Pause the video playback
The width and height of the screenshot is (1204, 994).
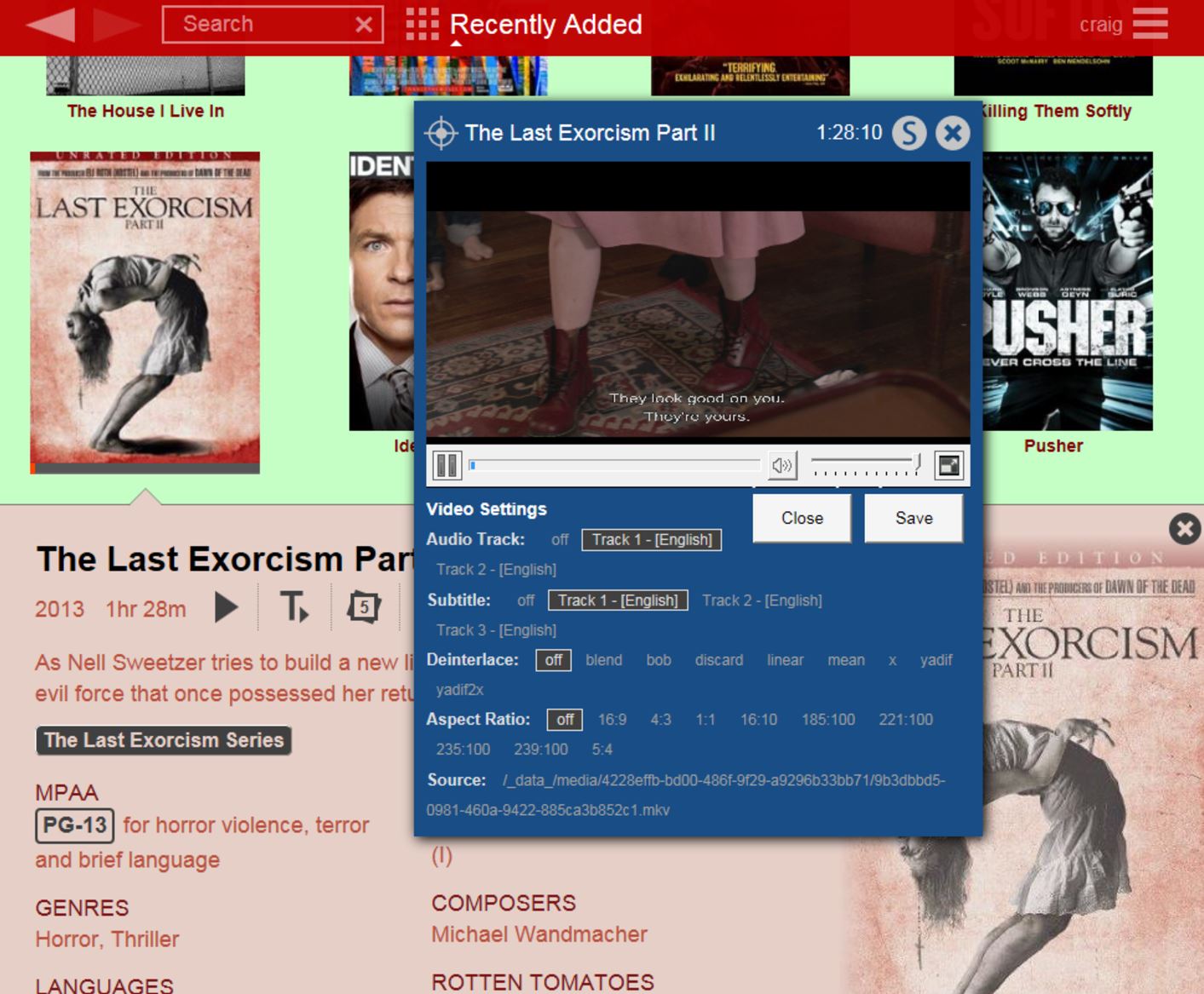[446, 466]
